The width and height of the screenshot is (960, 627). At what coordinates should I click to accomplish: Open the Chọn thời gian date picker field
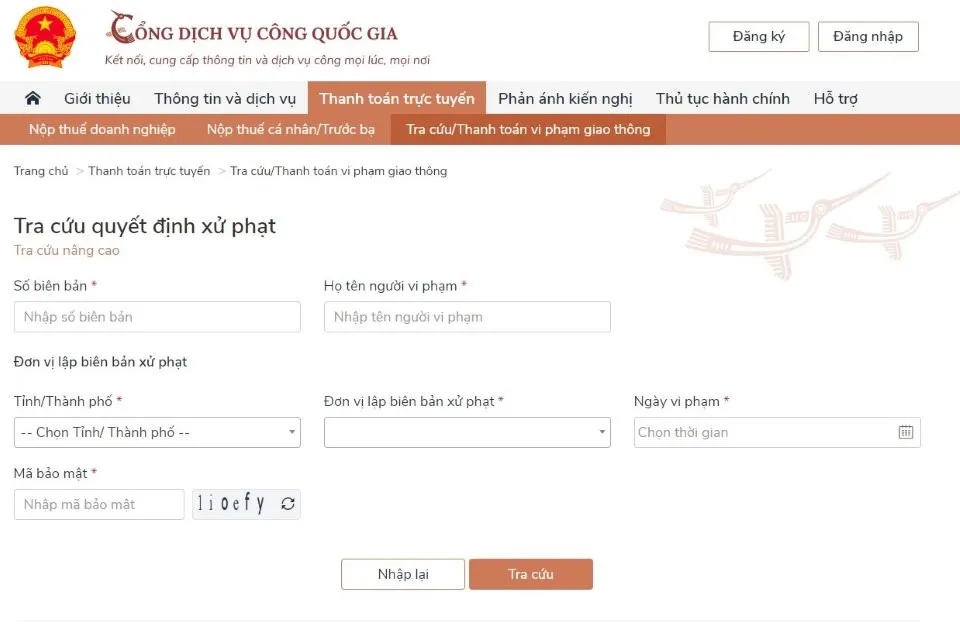point(760,432)
